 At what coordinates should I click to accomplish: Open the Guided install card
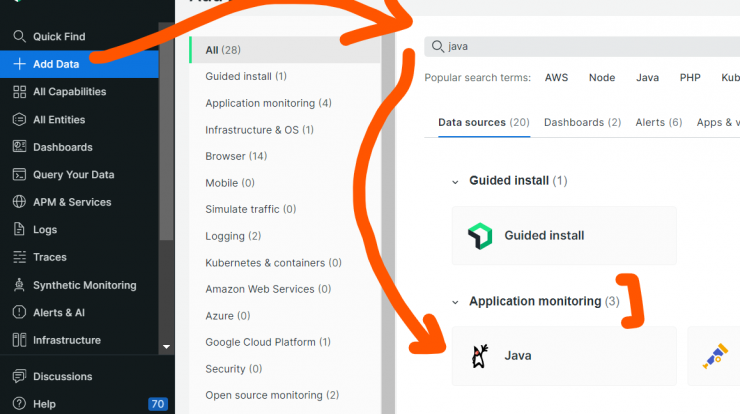(564, 236)
